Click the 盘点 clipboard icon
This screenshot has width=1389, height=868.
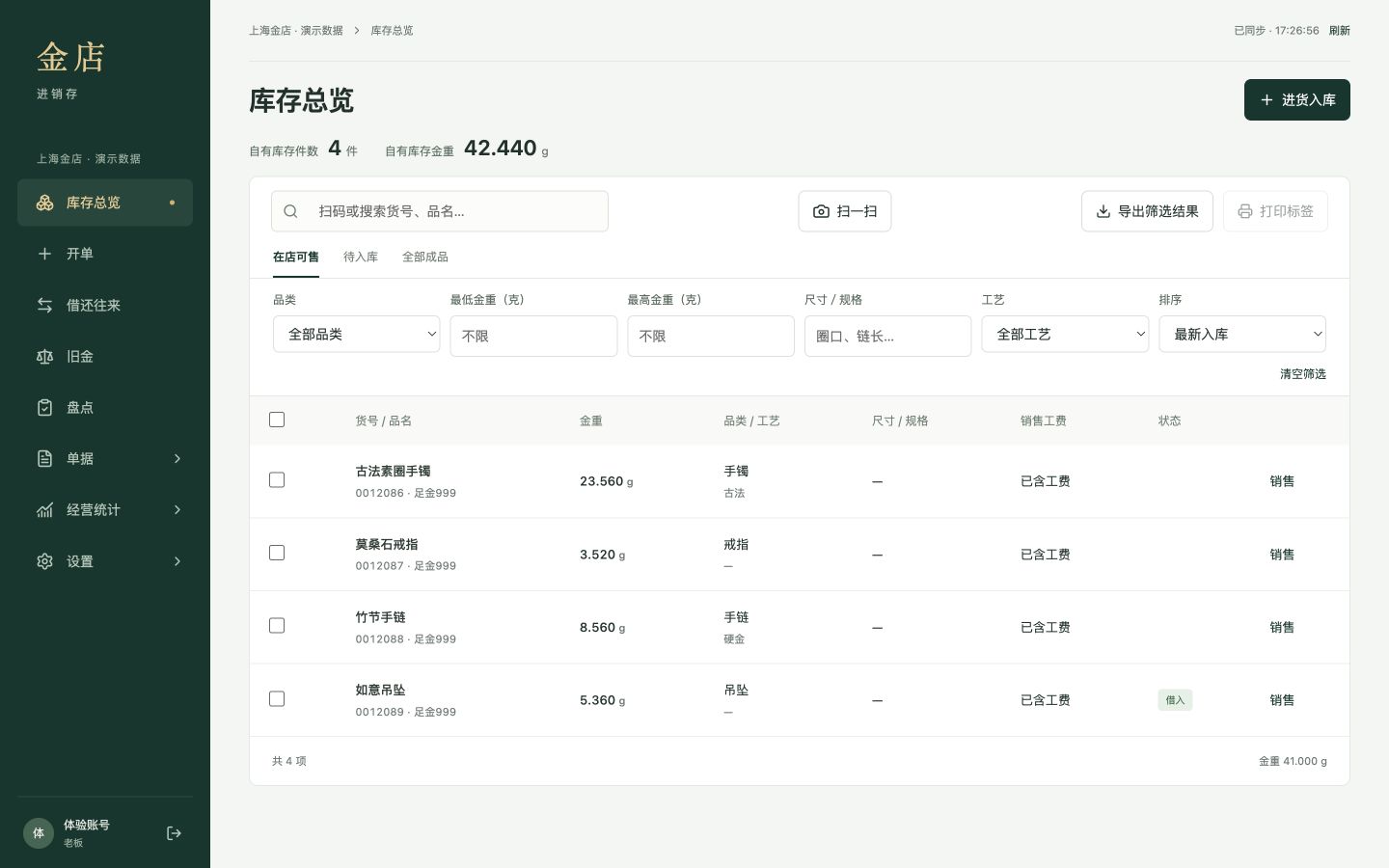(44, 407)
